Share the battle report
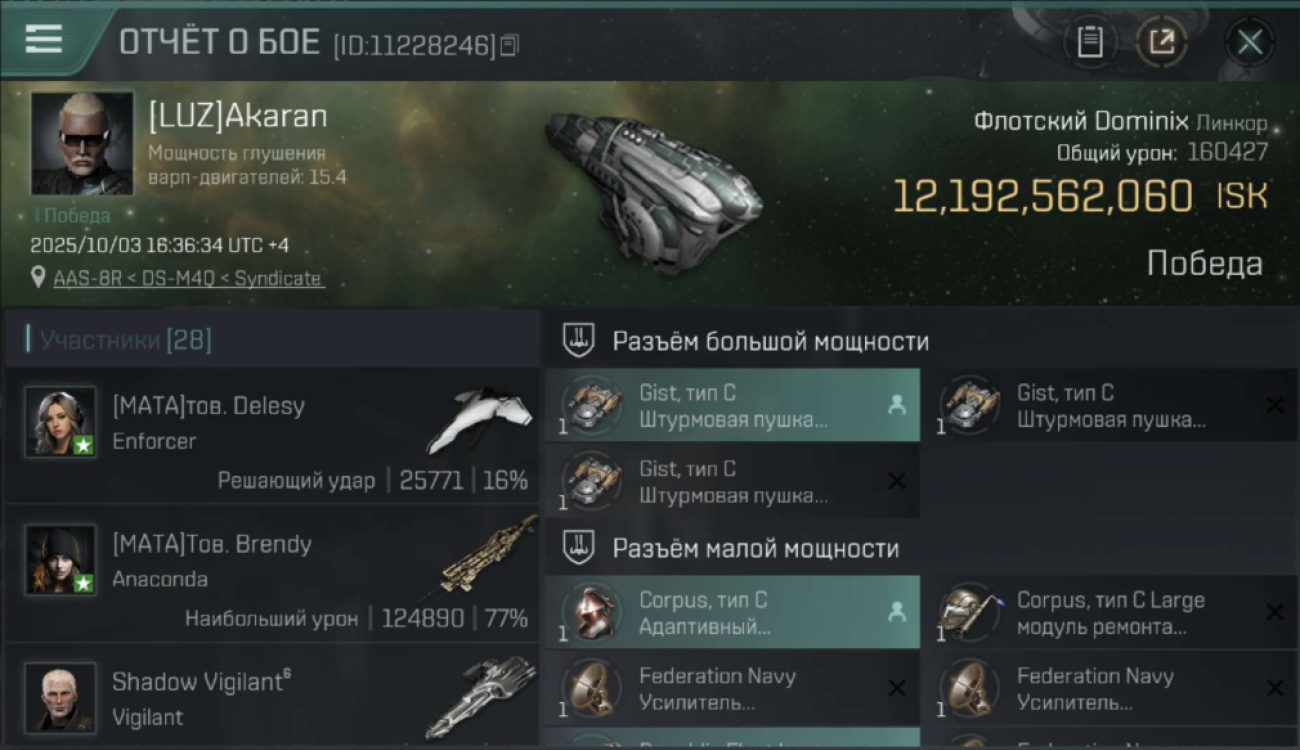1300x750 pixels. click(x=1161, y=42)
